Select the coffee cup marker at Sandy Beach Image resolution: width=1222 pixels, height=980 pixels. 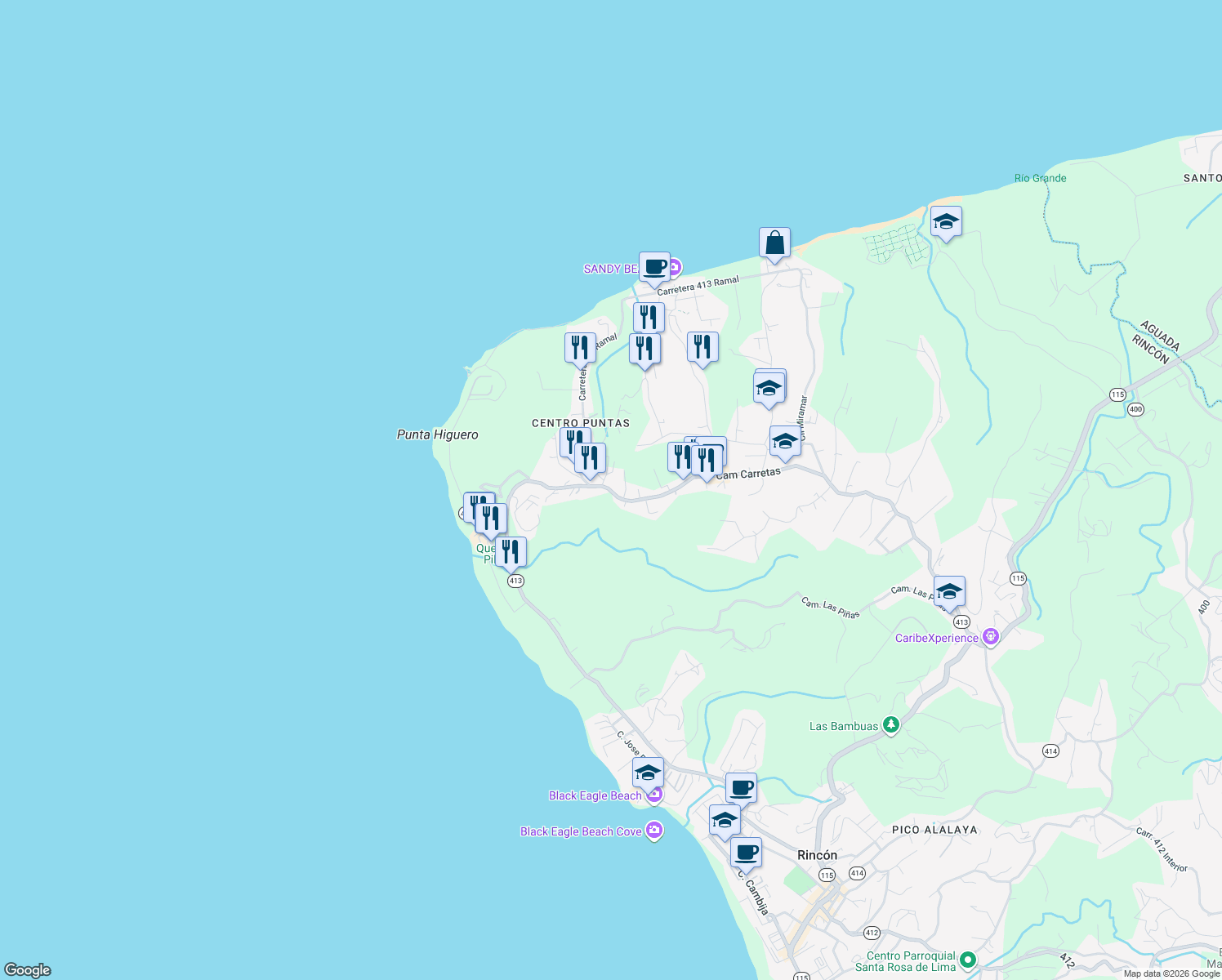pyautogui.click(x=654, y=266)
